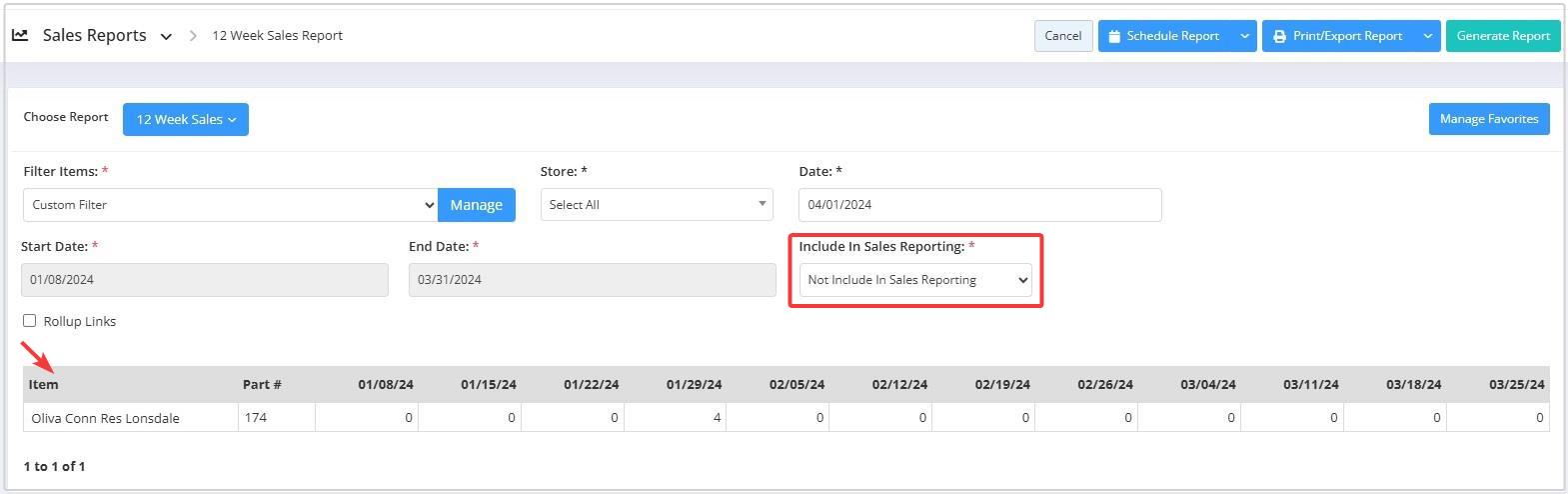
Task: Open the Filter Items Custom Filter dropdown
Action: click(230, 204)
